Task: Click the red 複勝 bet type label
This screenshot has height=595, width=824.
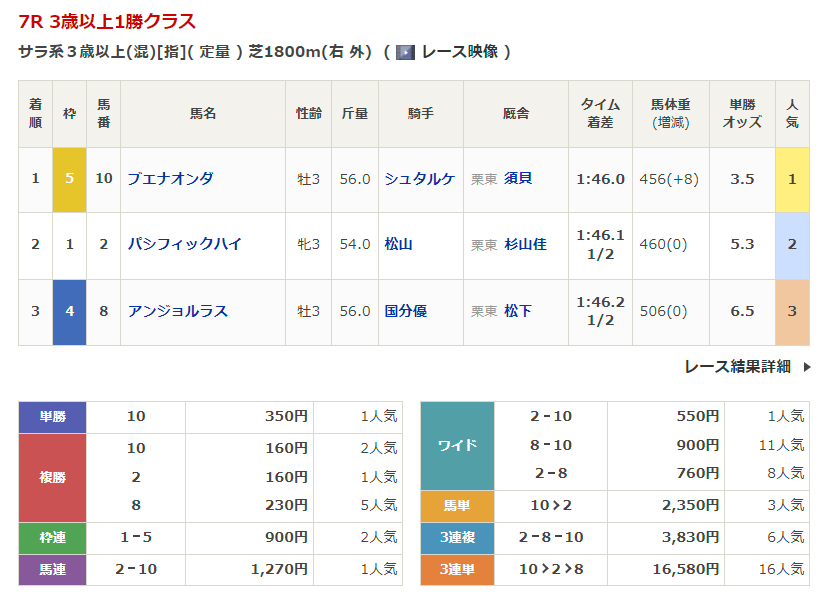Action: [x=53, y=477]
